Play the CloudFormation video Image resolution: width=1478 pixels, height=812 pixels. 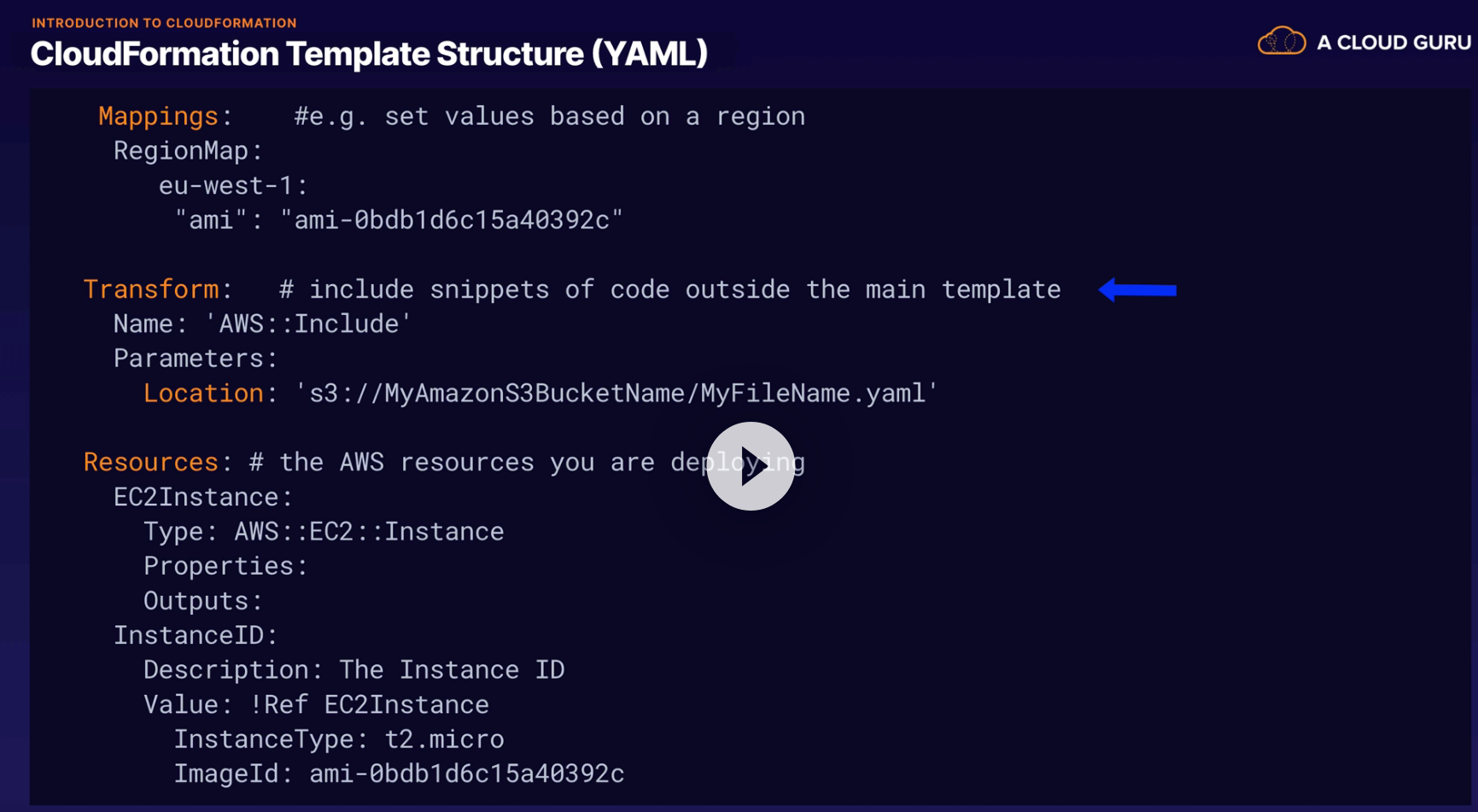click(x=751, y=466)
